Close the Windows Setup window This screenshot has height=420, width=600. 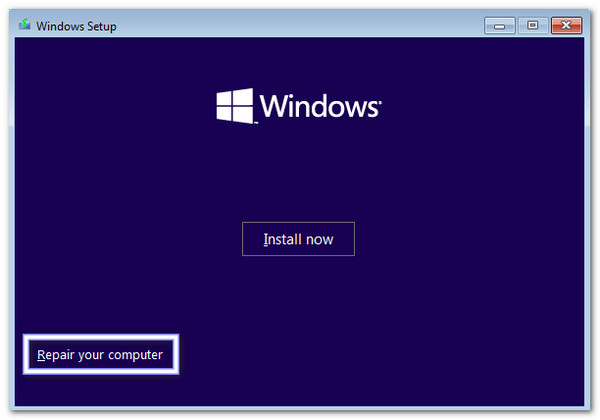click(566, 25)
